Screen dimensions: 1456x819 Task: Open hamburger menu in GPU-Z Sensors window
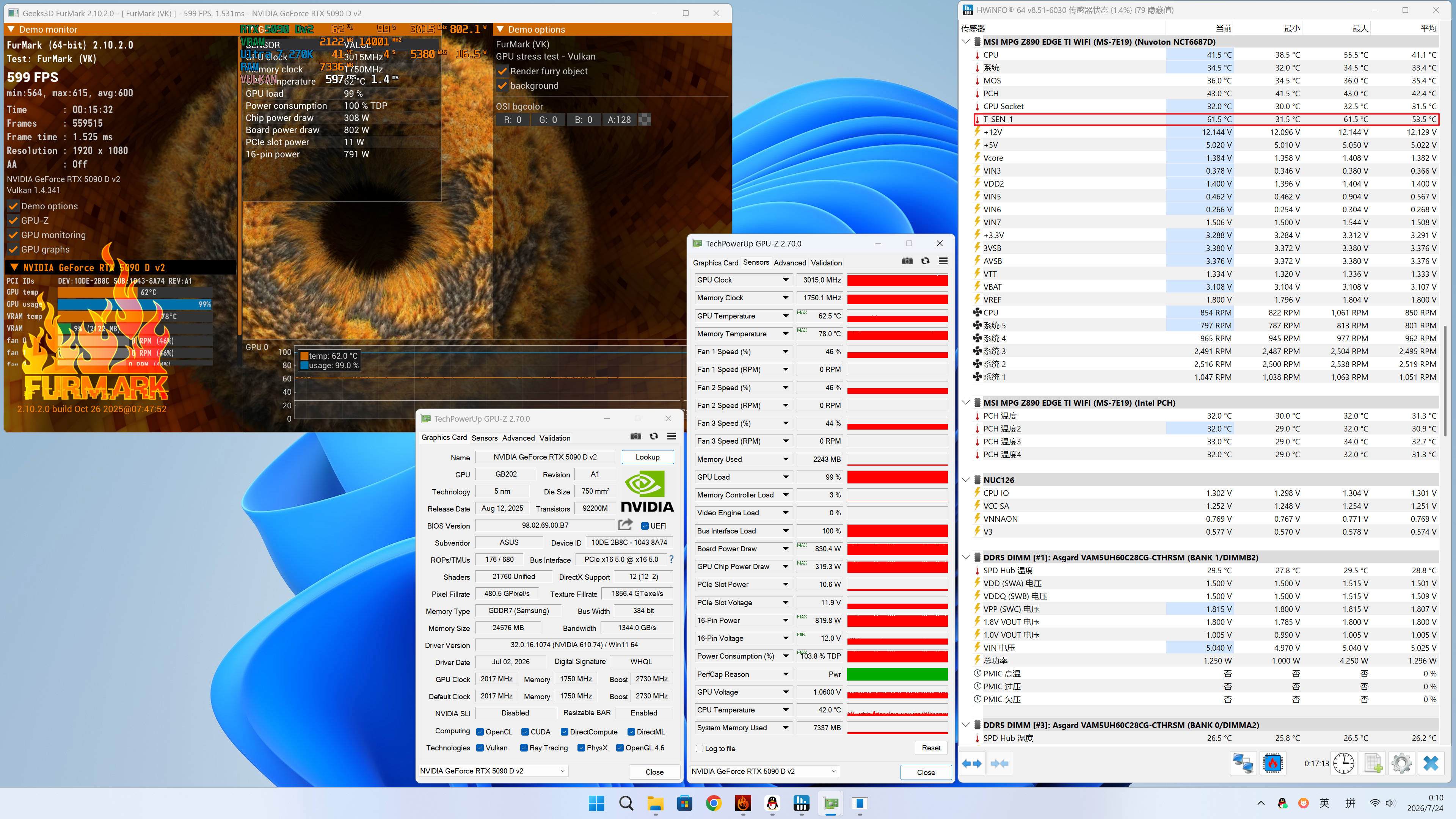pyautogui.click(x=943, y=261)
